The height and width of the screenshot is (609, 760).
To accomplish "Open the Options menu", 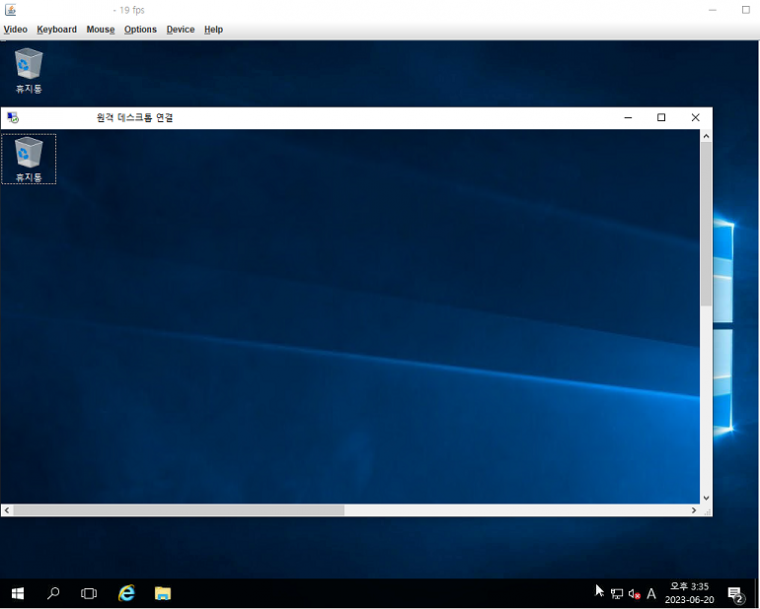I will [x=140, y=30].
